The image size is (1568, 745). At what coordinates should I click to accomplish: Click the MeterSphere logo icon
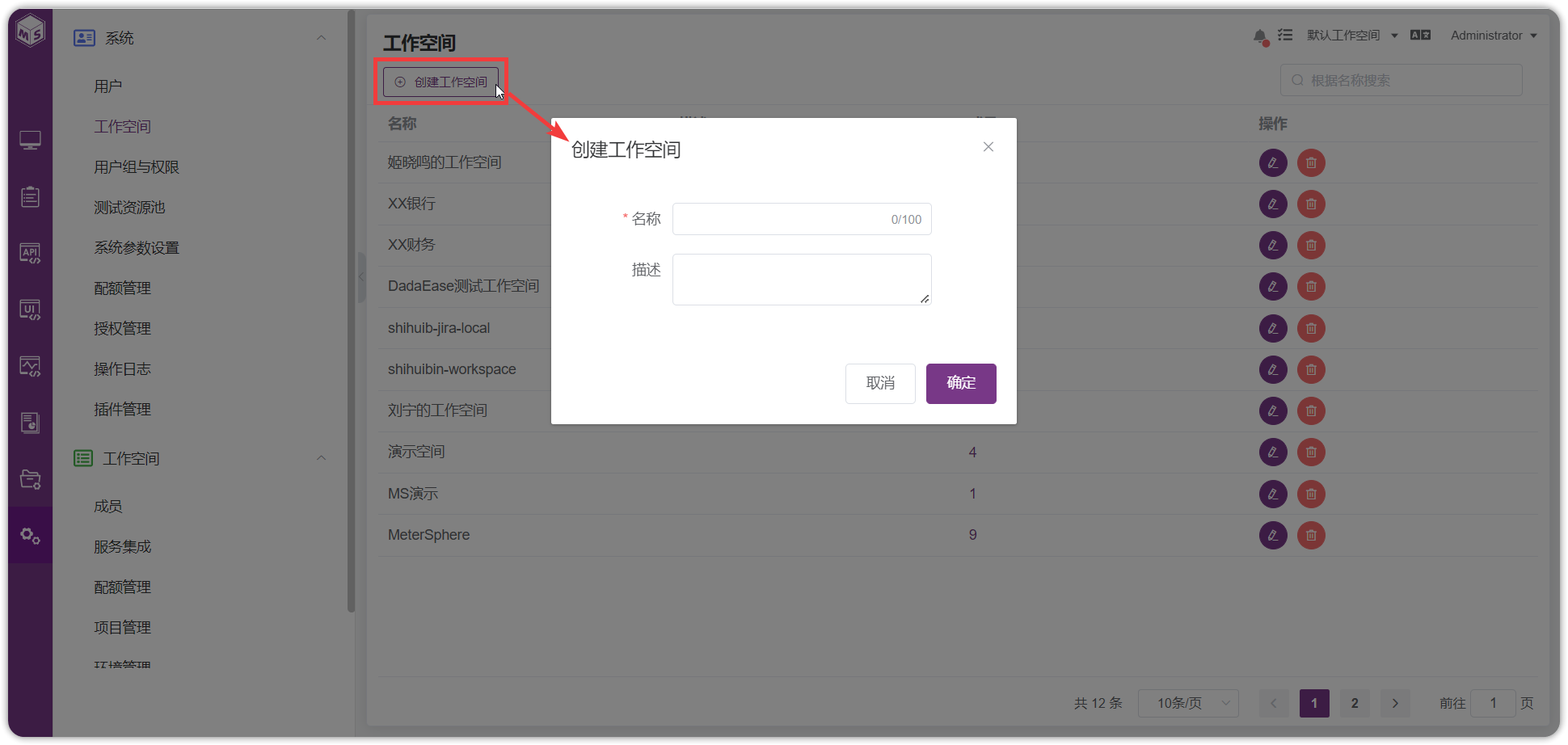coord(31,32)
